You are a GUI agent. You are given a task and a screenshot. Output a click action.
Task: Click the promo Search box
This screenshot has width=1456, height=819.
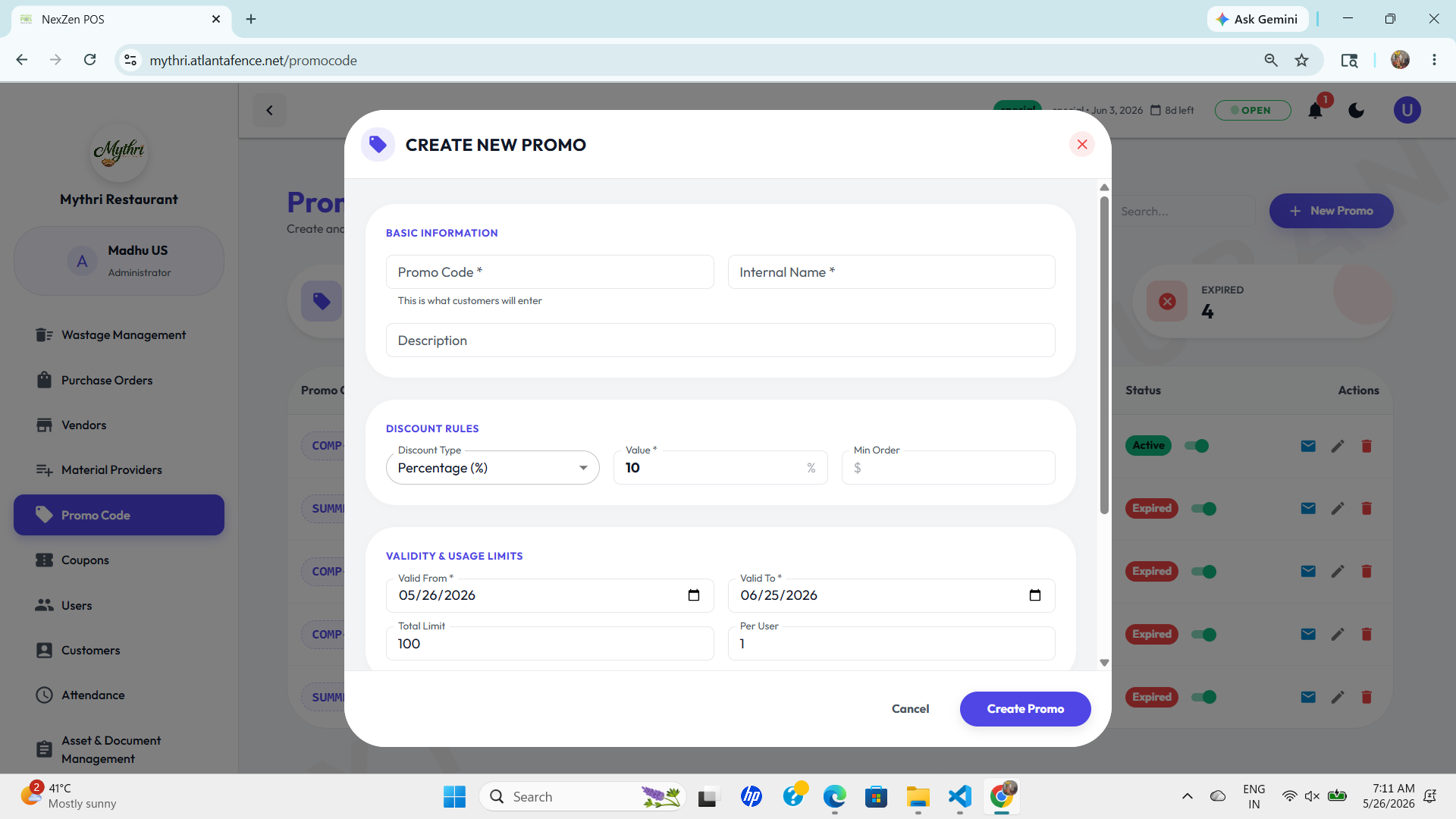[x=1183, y=212]
